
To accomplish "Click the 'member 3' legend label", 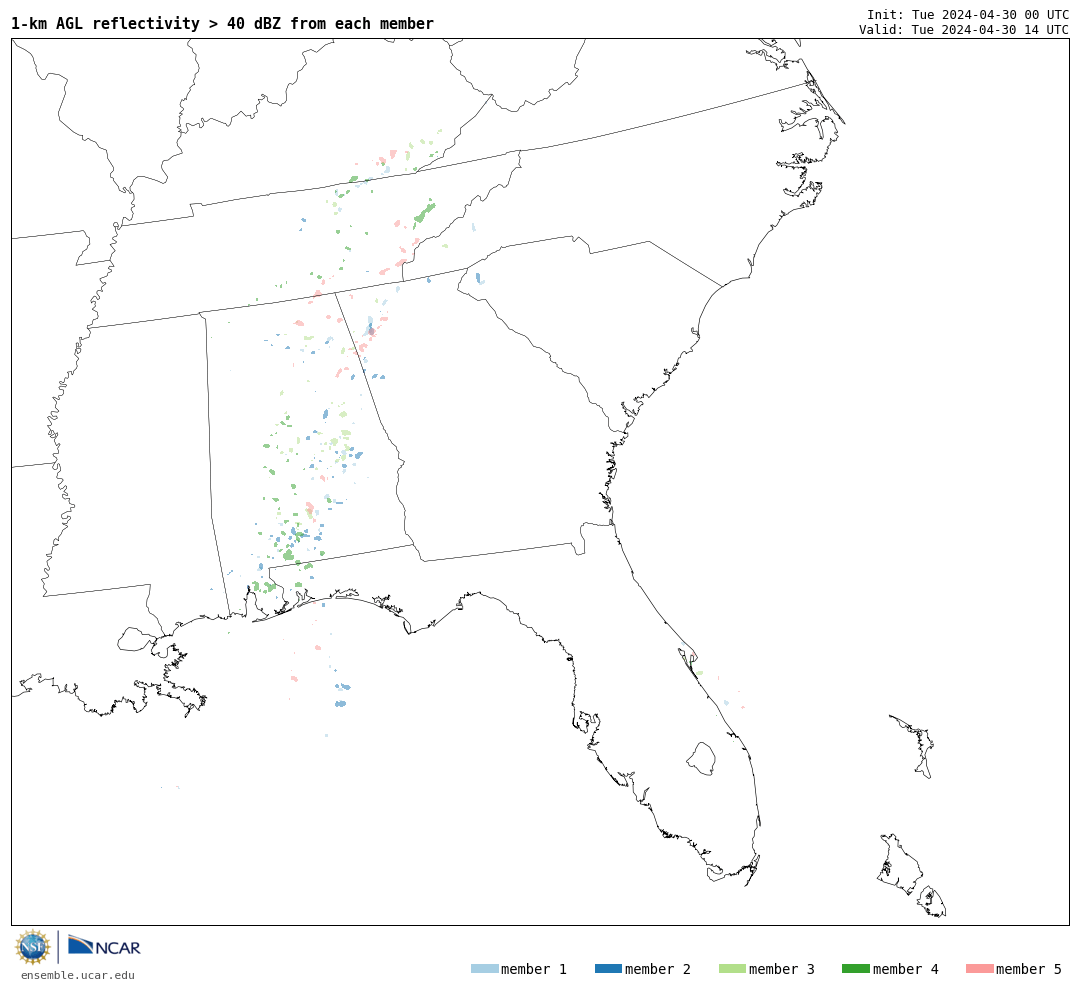I will coord(782,969).
